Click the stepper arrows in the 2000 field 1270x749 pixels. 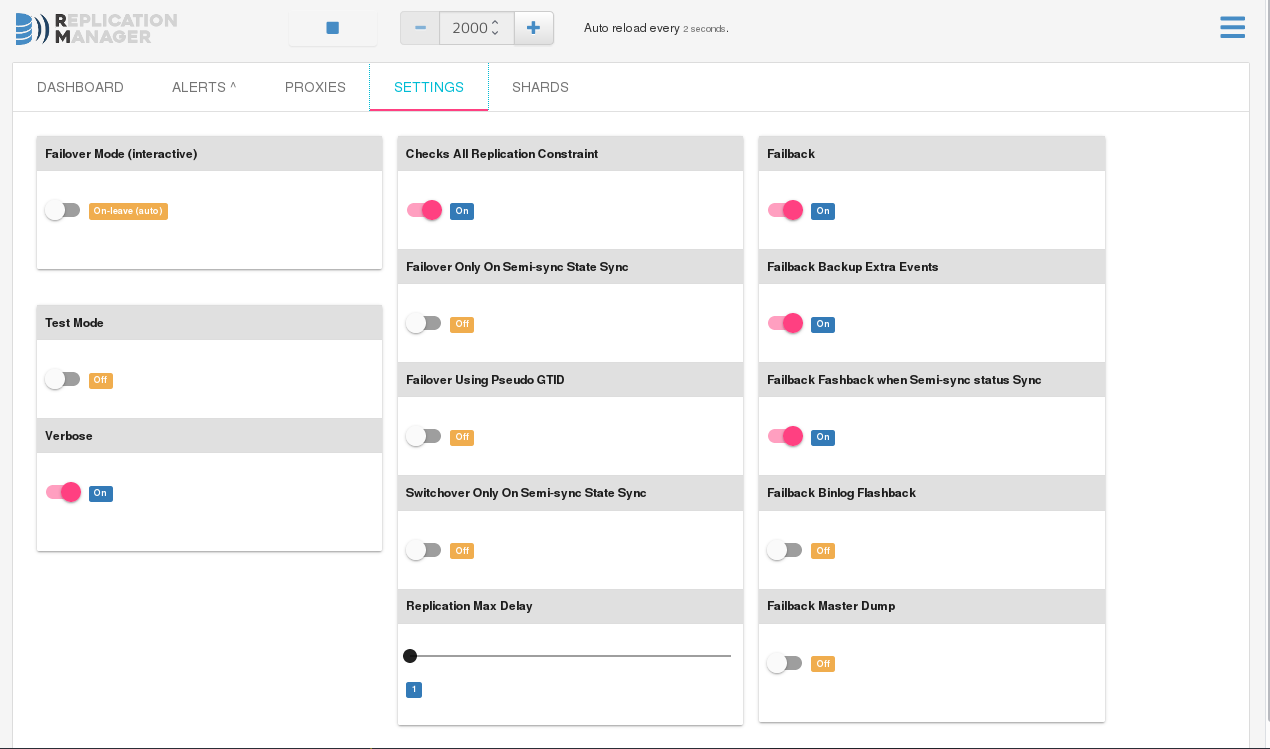click(x=495, y=28)
